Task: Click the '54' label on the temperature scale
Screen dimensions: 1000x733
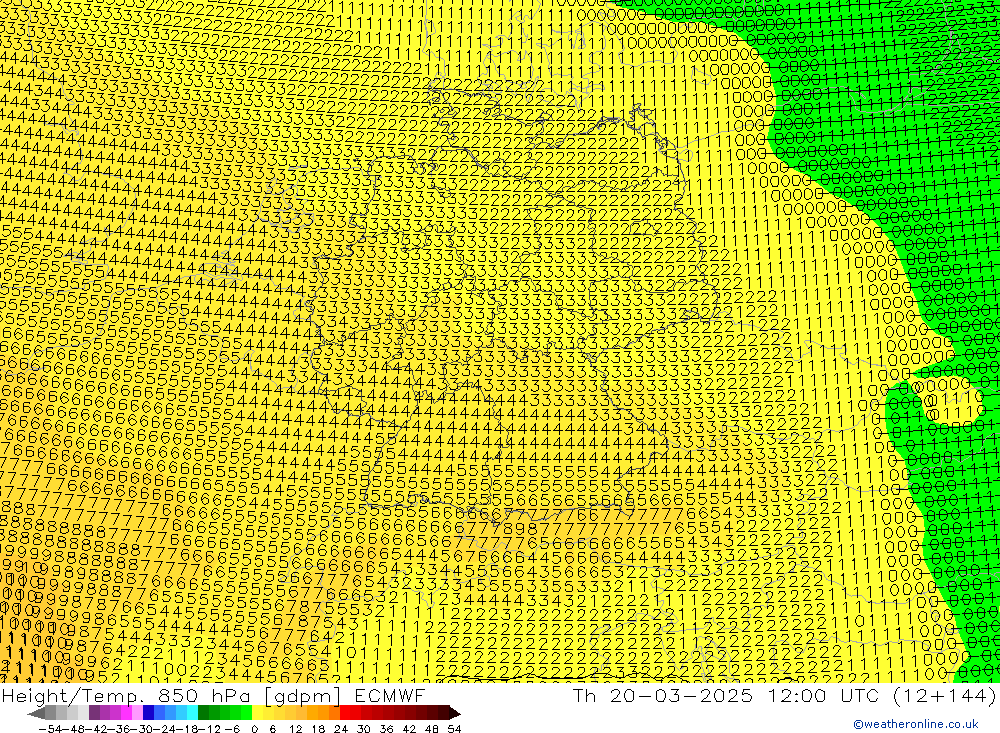Action: point(454,729)
